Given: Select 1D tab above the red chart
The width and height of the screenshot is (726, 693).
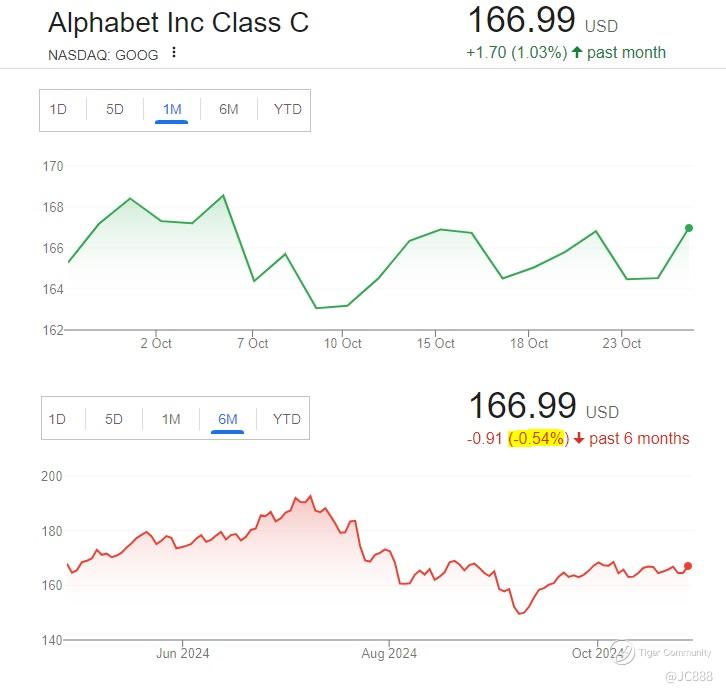Looking at the screenshot, I should point(57,418).
